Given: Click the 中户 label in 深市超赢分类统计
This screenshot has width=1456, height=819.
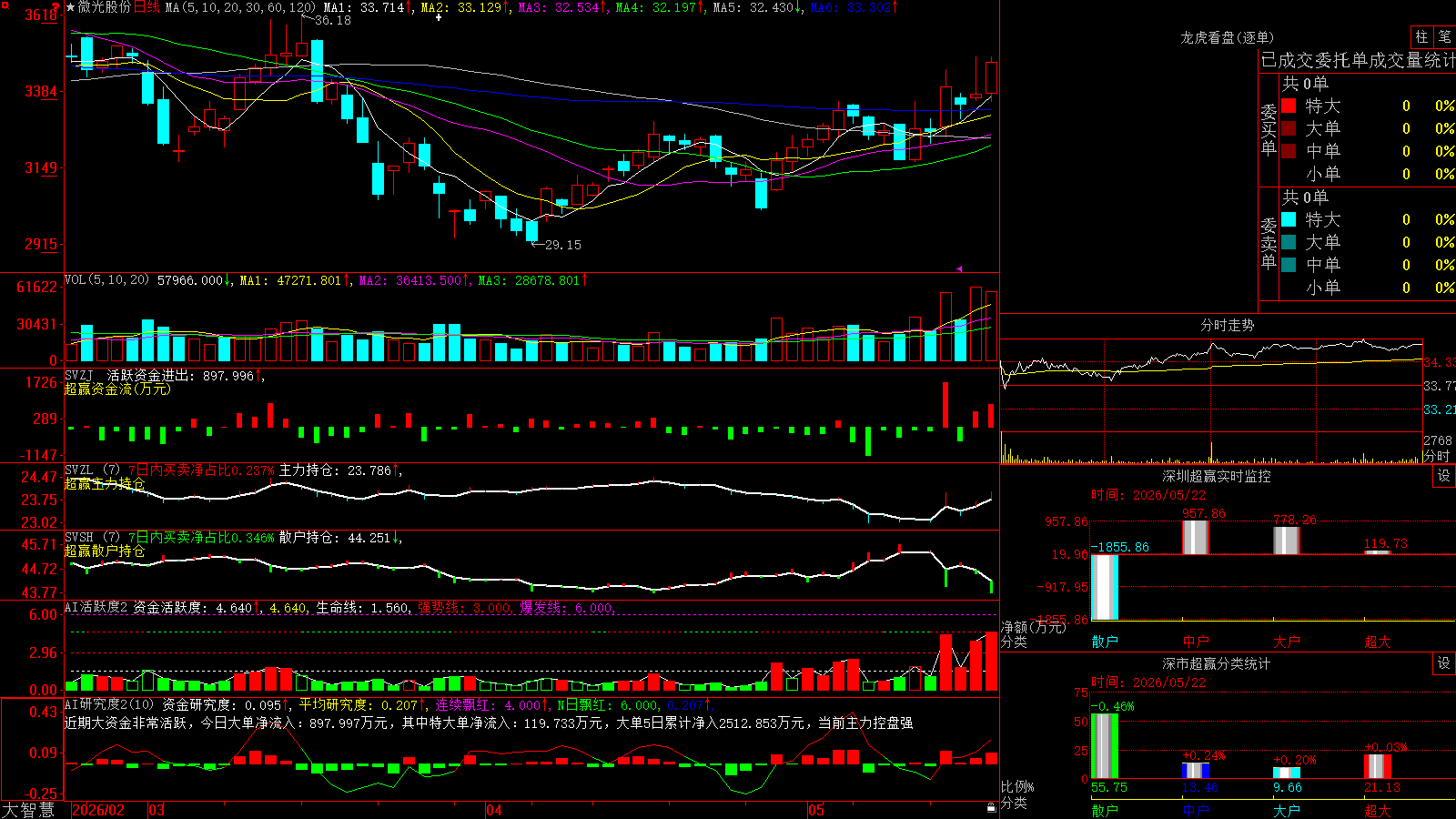Looking at the screenshot, I should [1196, 810].
